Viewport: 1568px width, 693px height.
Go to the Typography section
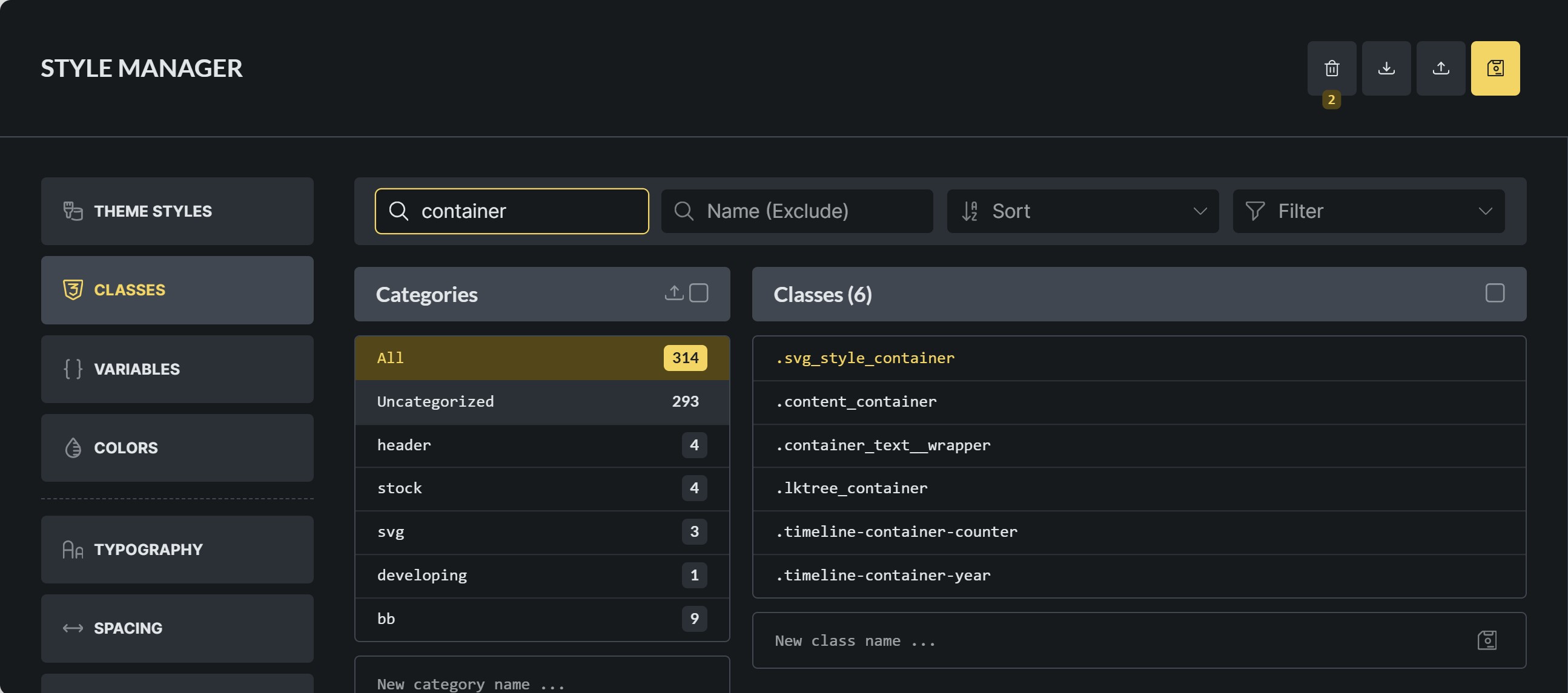pyautogui.click(x=177, y=550)
